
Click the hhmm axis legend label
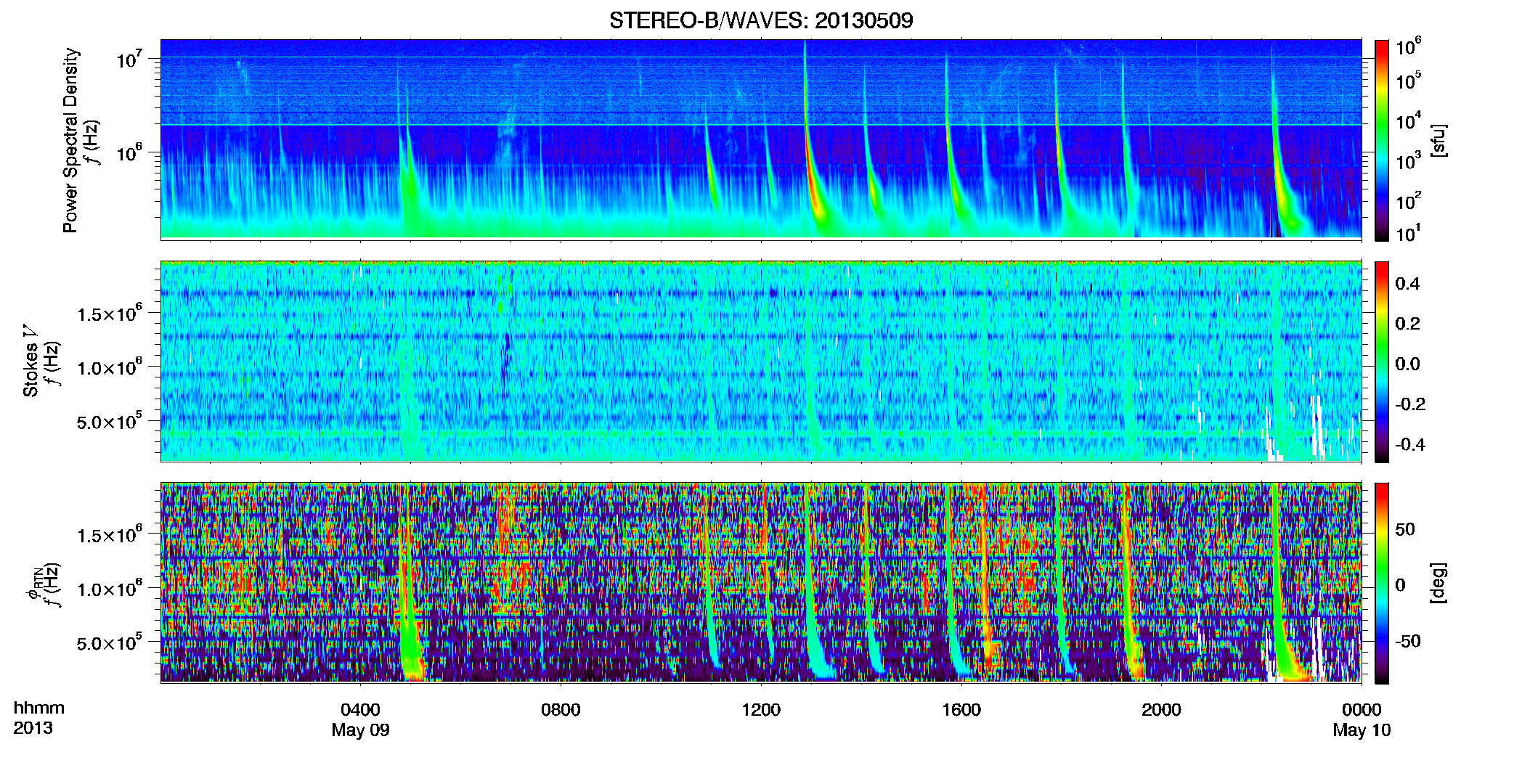pyautogui.click(x=39, y=708)
